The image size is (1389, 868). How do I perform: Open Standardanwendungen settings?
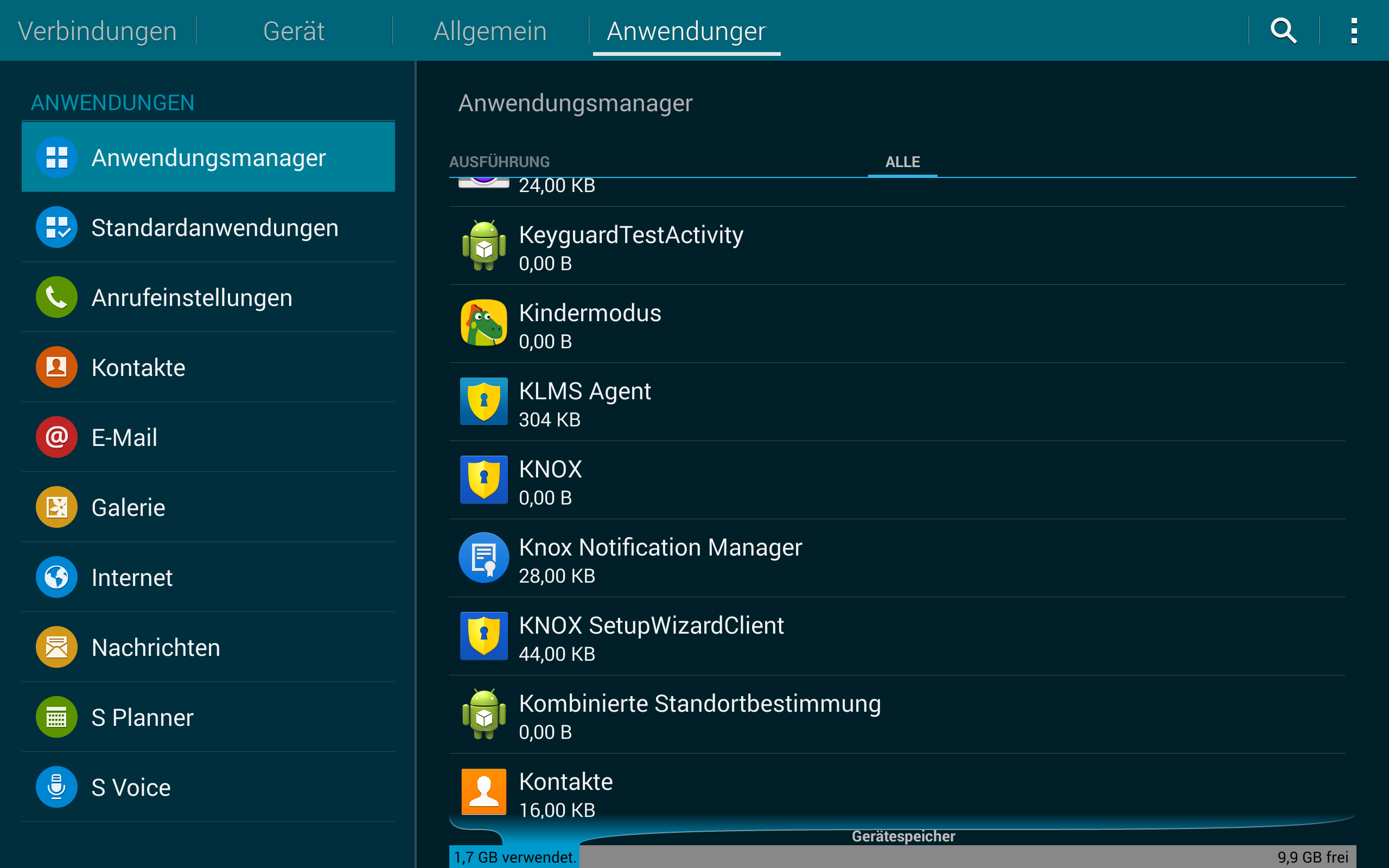click(208, 227)
